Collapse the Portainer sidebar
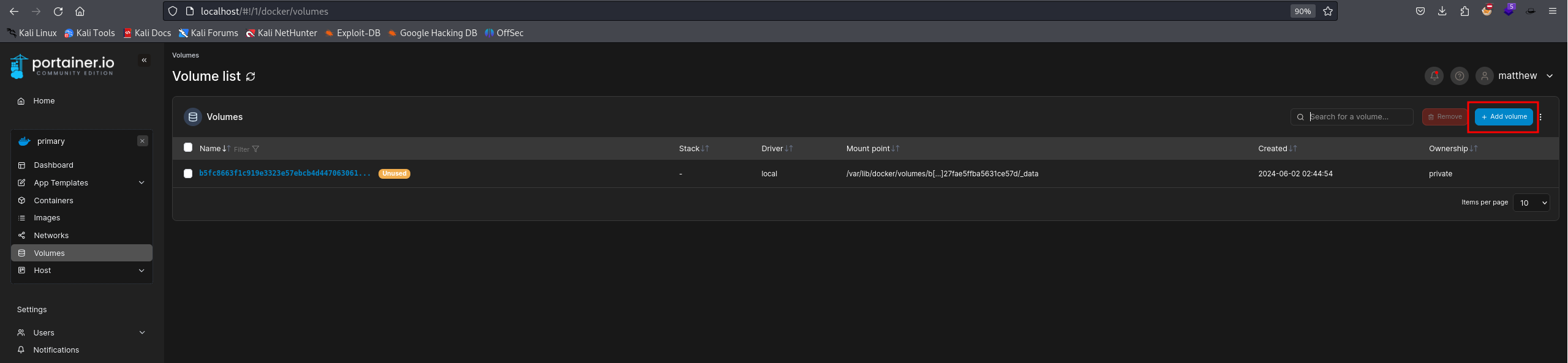 145,60
